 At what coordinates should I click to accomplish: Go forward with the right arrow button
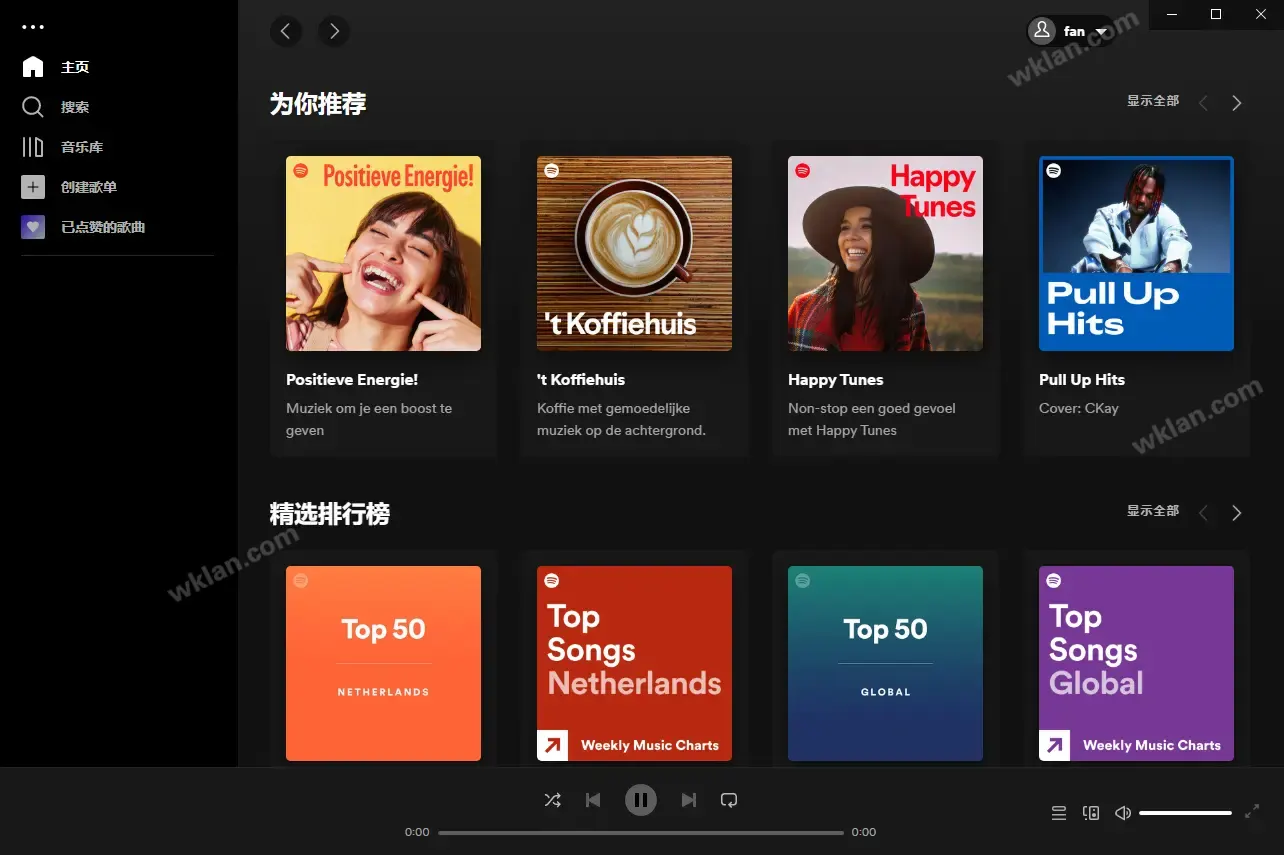pos(334,31)
